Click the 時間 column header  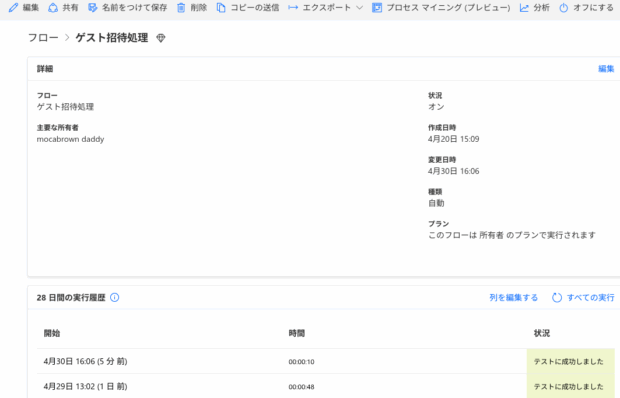(297, 333)
